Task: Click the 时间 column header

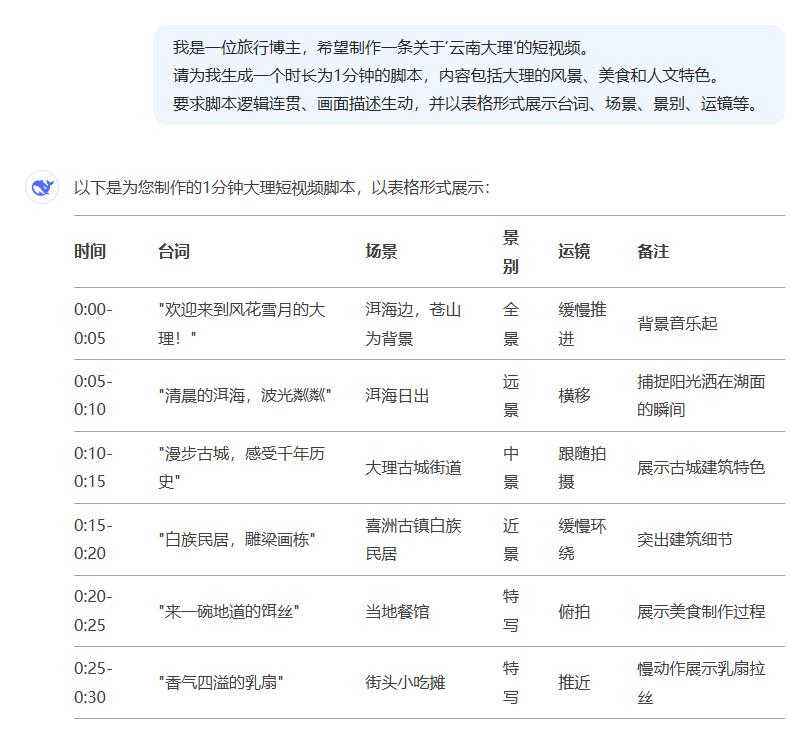Action: point(89,253)
